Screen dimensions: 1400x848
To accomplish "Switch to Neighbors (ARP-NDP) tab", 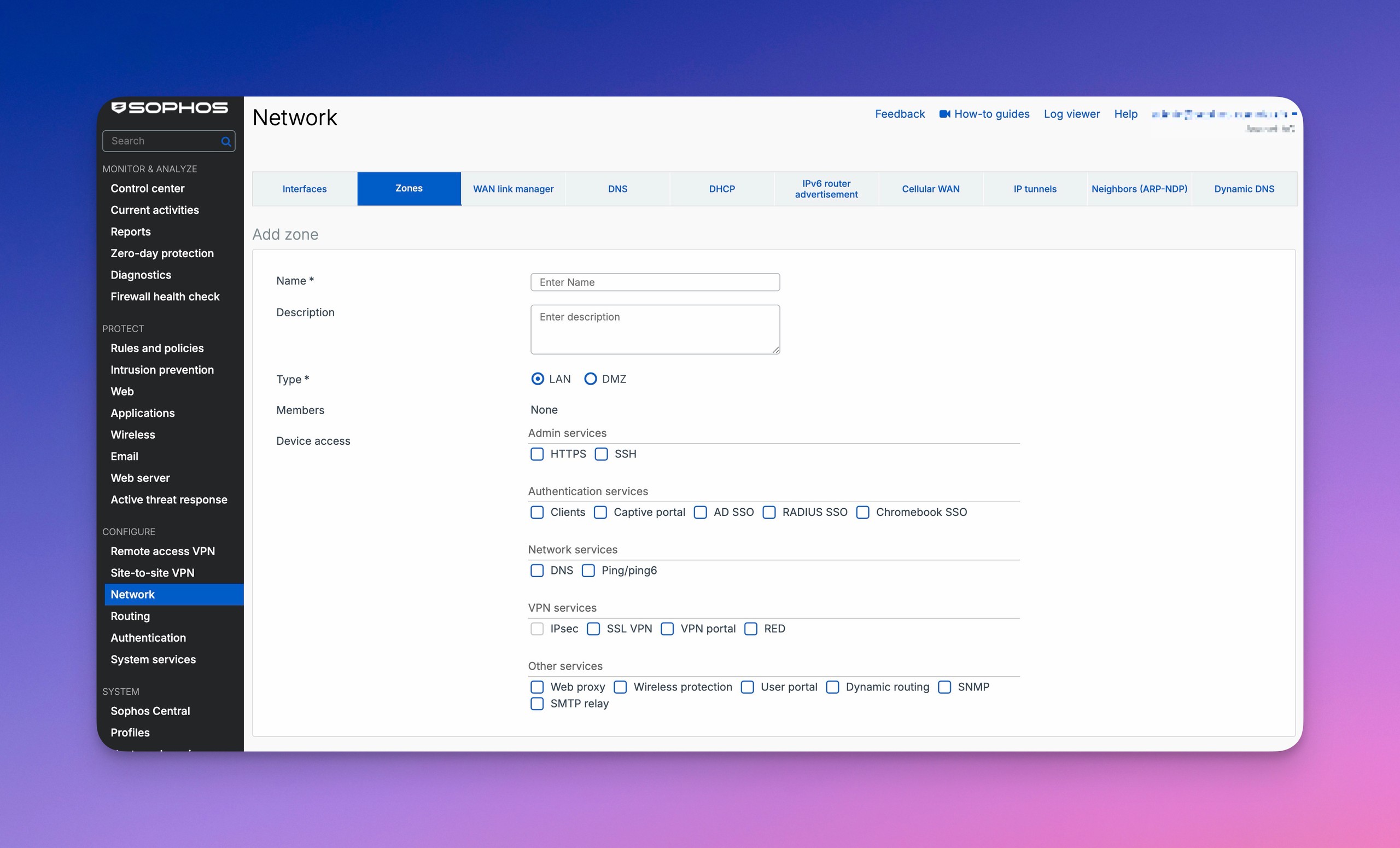I will [1139, 189].
